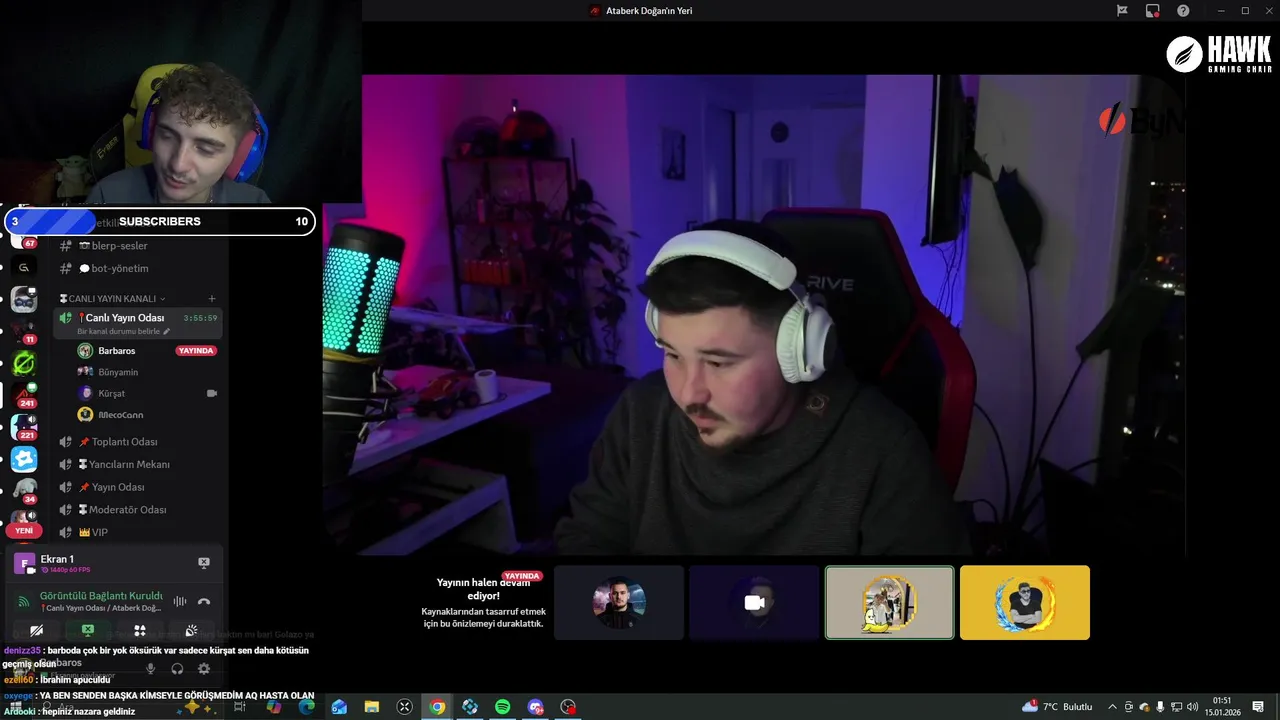Open the green slashed-circle server icon
This screenshot has height=720, width=1280.
click(x=24, y=363)
